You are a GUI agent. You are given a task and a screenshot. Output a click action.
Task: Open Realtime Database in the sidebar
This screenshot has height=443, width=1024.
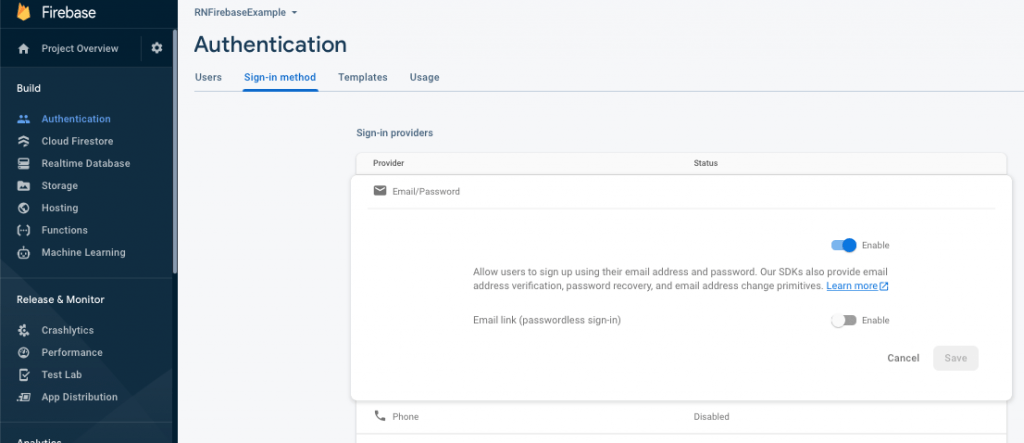pyautogui.click(x=86, y=163)
